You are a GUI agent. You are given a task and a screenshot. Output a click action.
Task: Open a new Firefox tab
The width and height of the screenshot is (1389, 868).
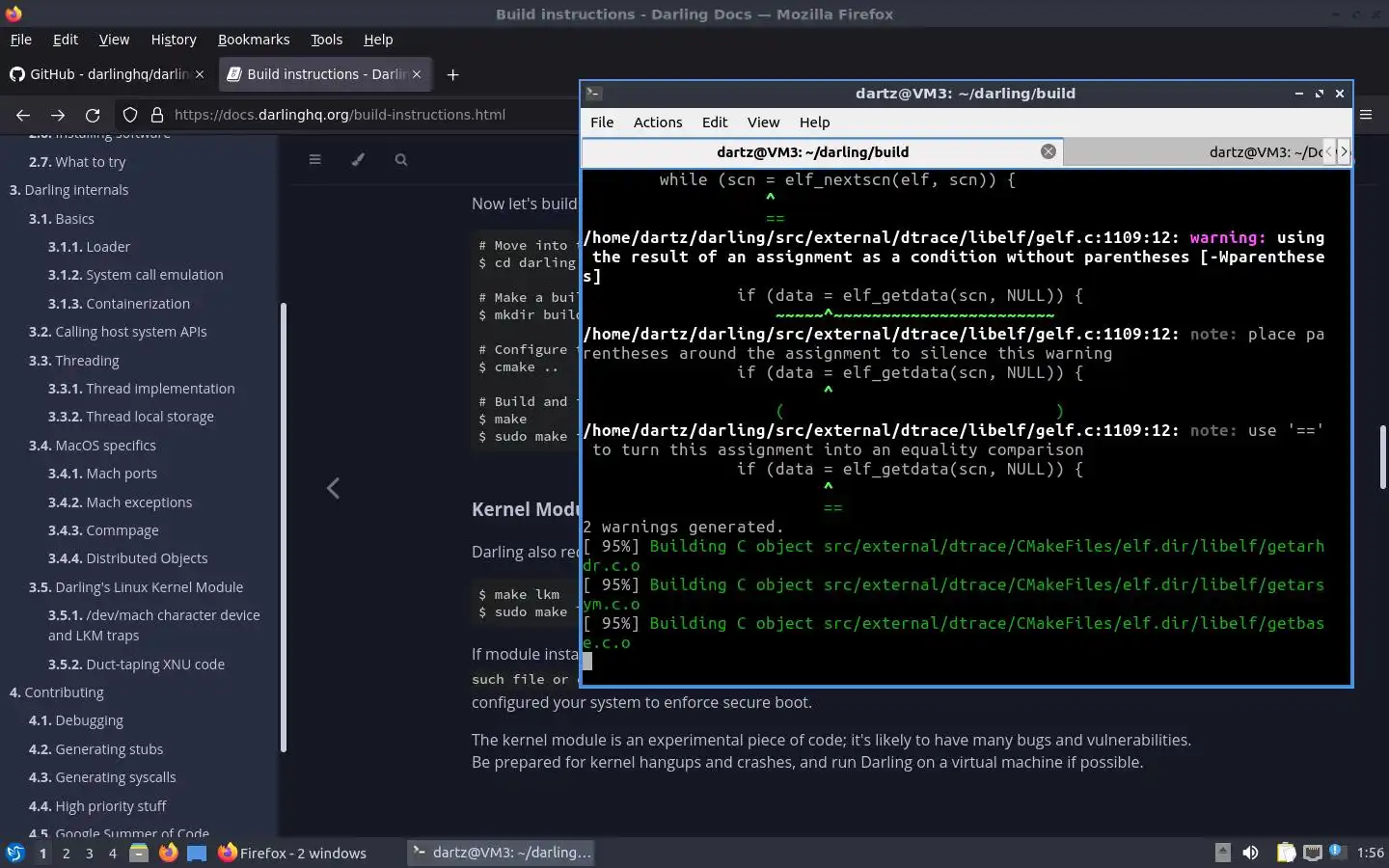tap(452, 74)
